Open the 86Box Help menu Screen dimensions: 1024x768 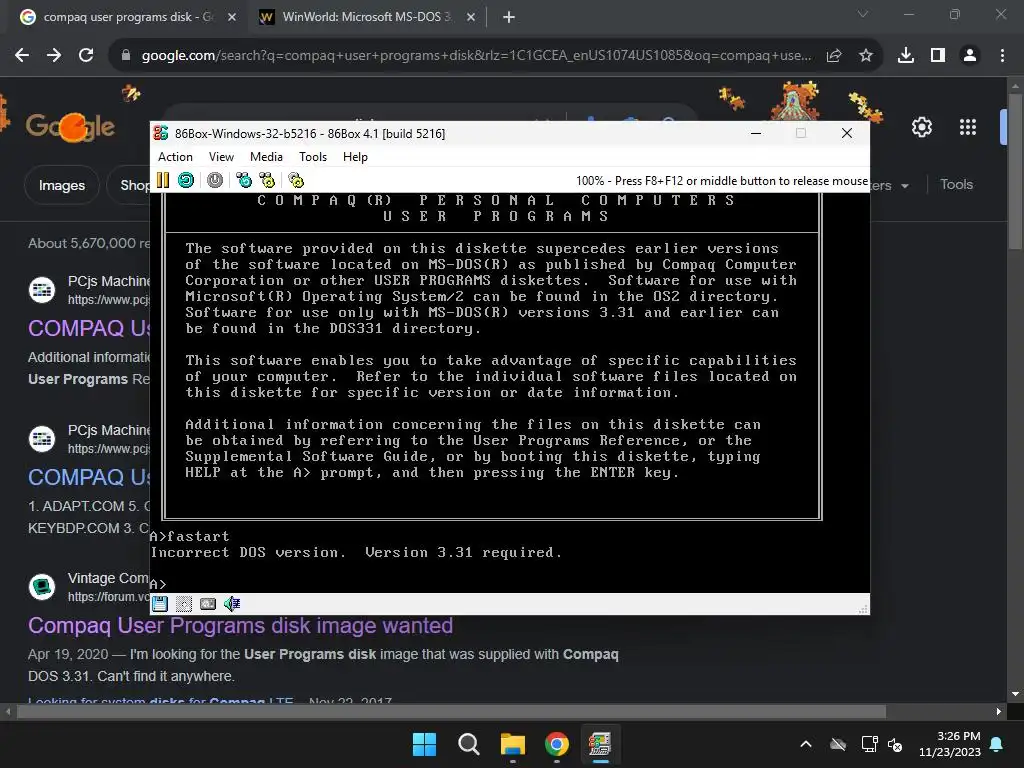click(355, 157)
